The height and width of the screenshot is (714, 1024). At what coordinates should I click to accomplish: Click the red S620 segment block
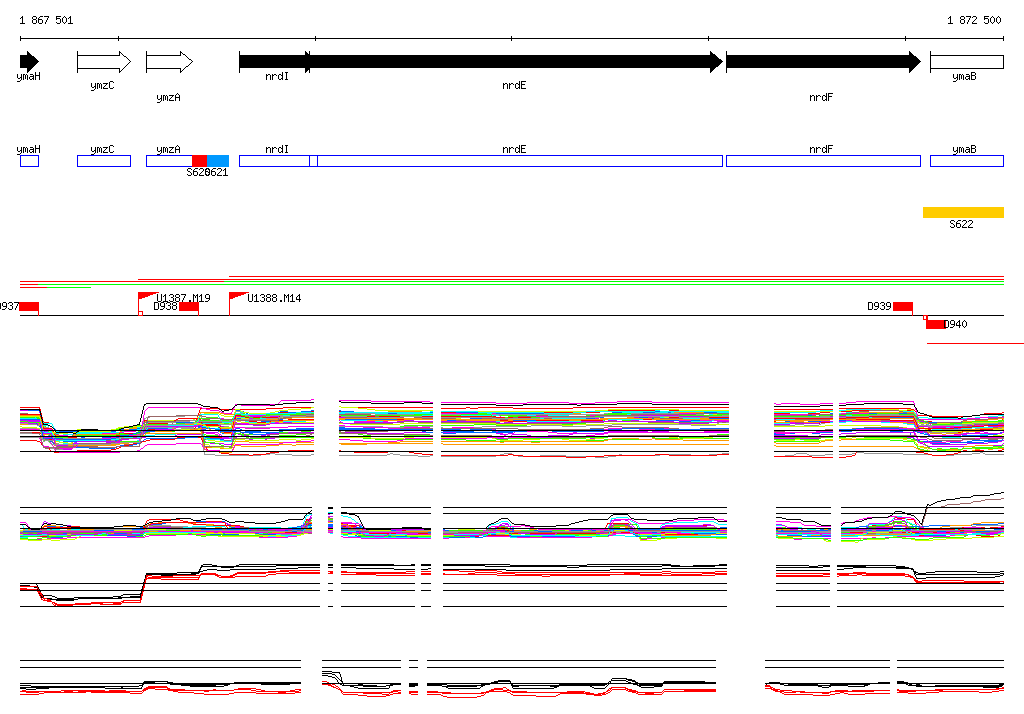[x=199, y=161]
